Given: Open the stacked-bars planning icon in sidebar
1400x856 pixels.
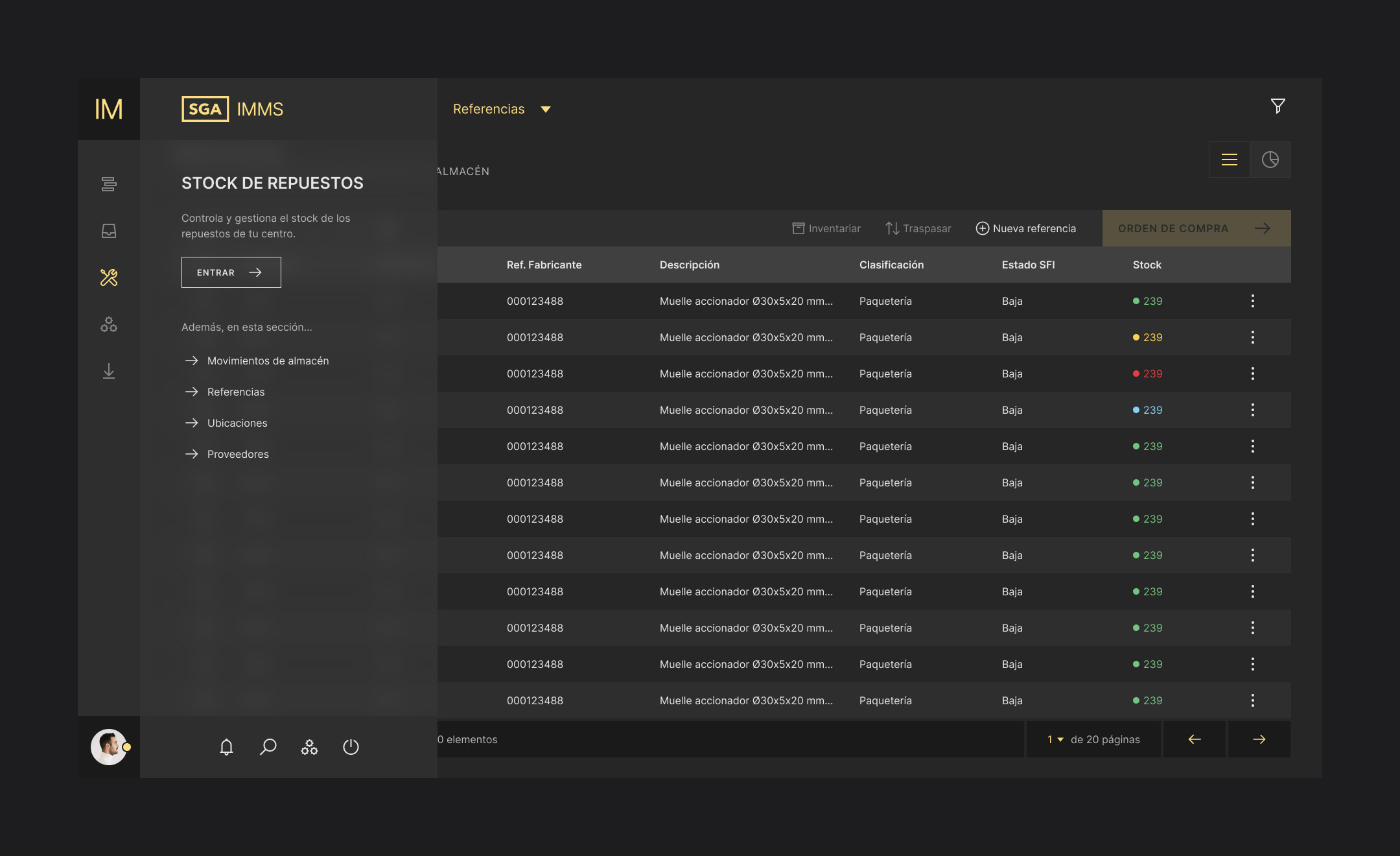Looking at the screenshot, I should tap(109, 184).
